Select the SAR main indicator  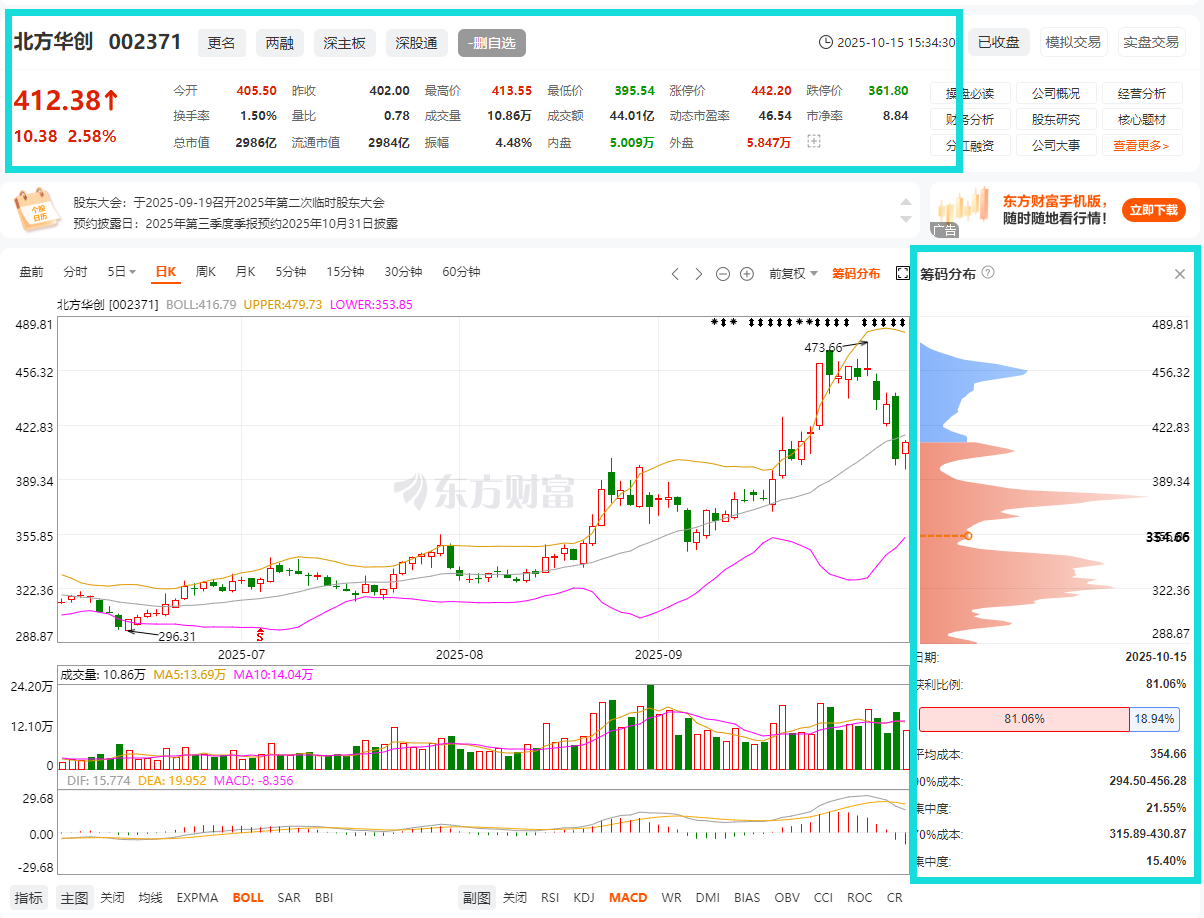click(x=289, y=897)
